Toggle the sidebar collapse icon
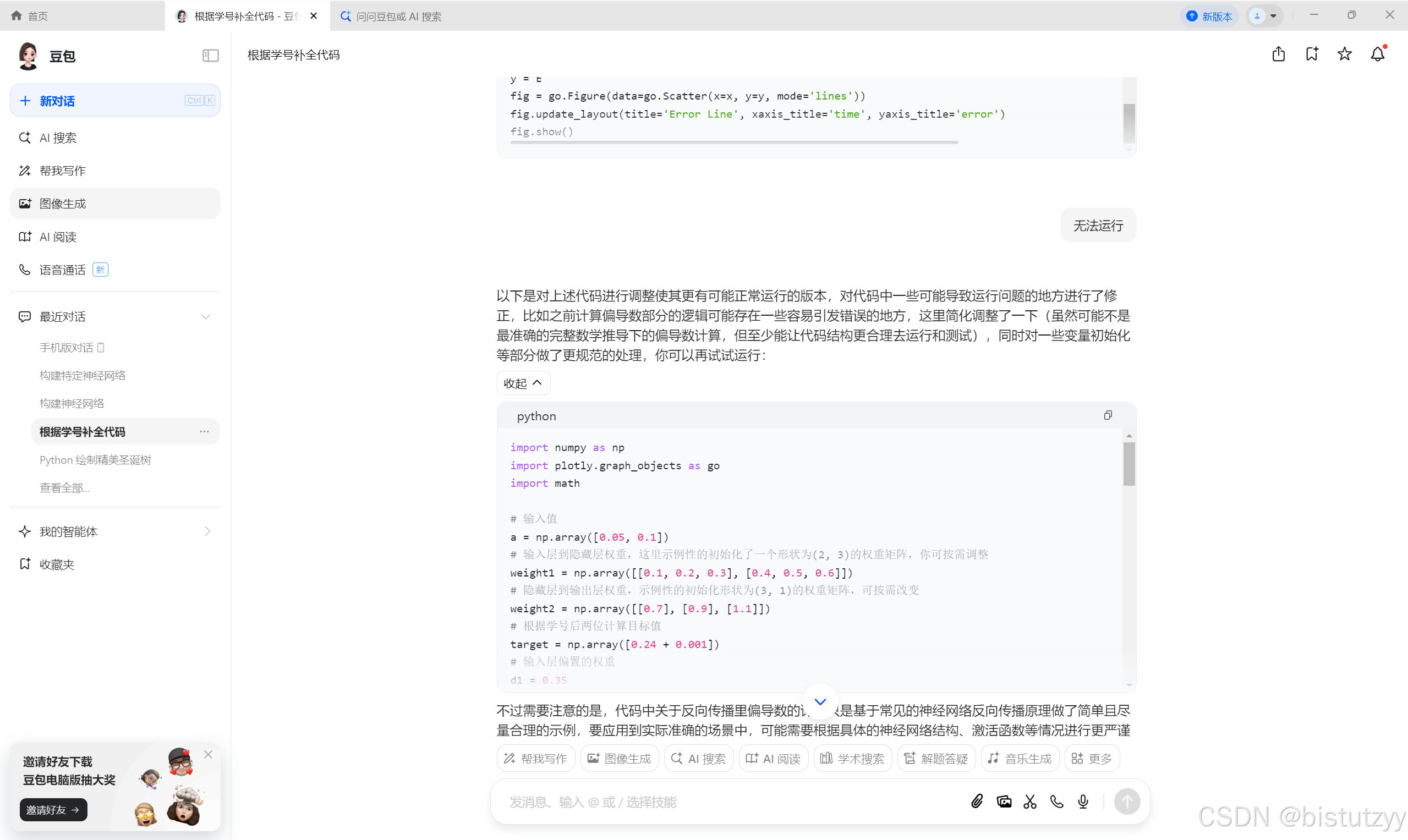Screen dimensions: 1408x840 tap(210, 56)
